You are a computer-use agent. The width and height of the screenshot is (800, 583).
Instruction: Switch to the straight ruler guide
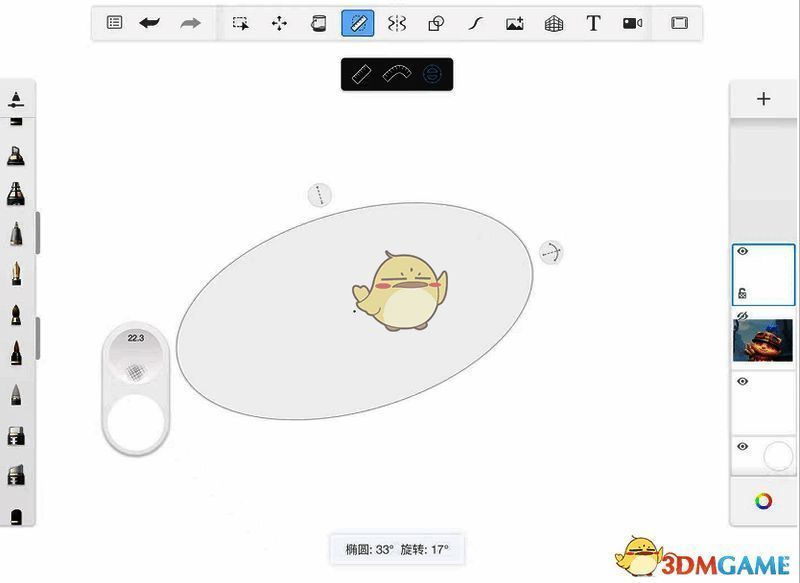click(362, 74)
